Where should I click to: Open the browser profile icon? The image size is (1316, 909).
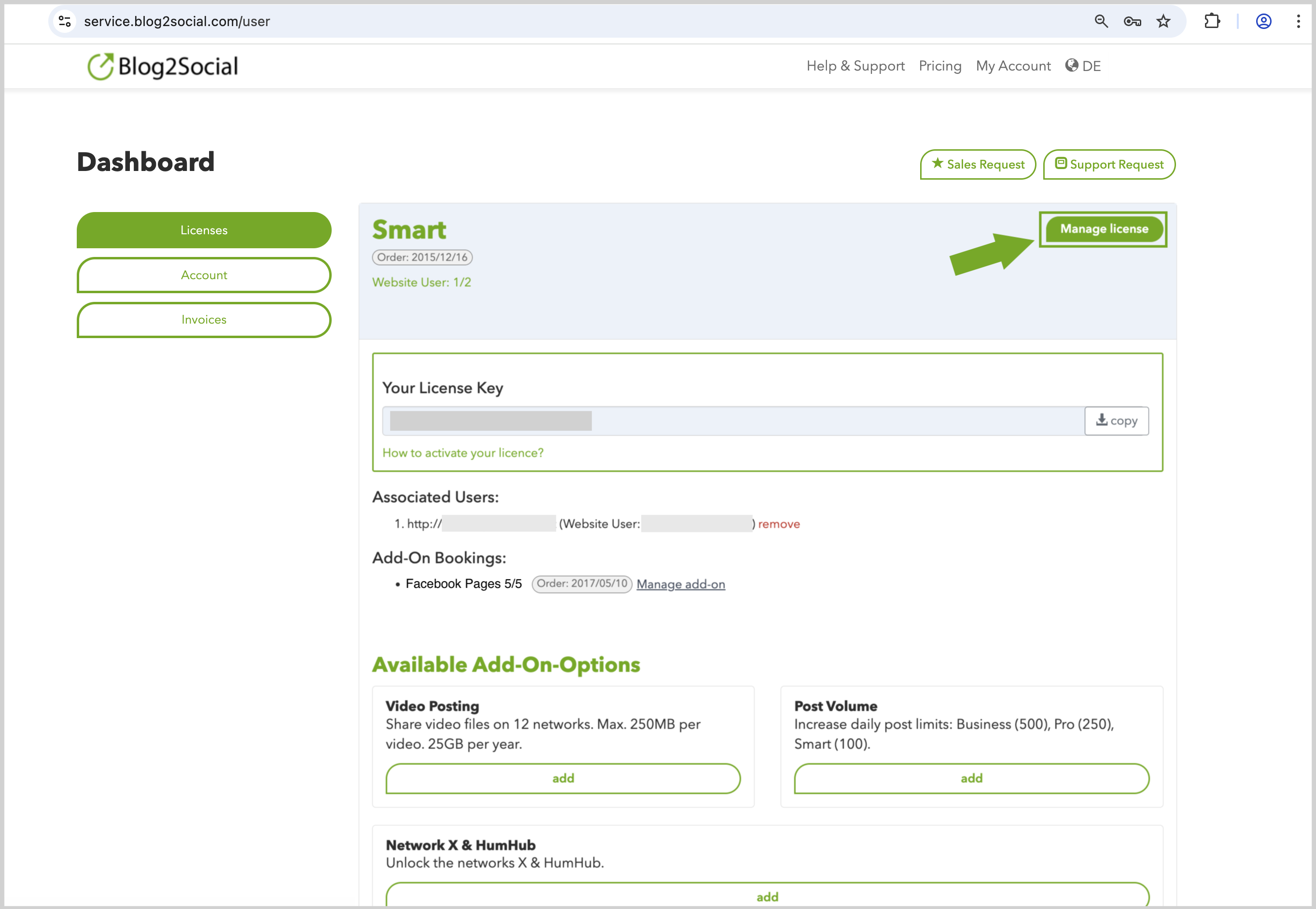click(x=1264, y=21)
